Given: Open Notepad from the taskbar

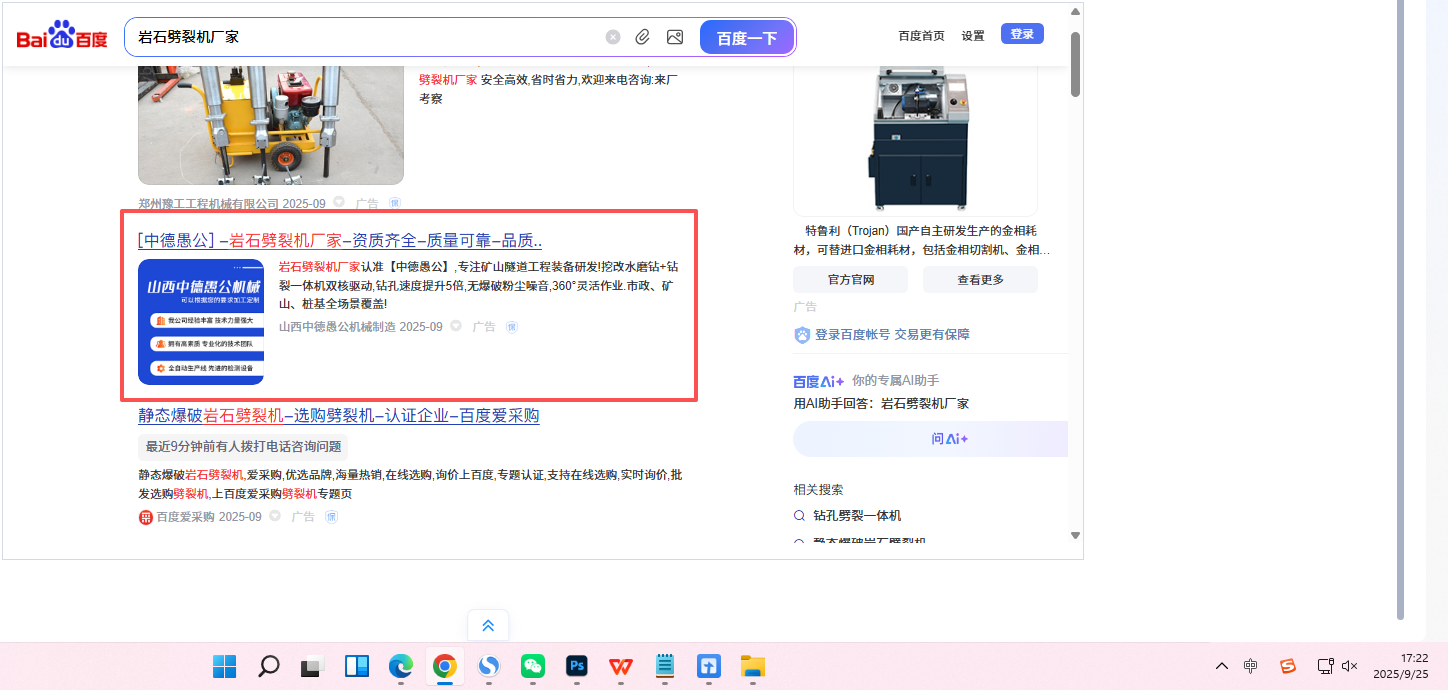Looking at the screenshot, I should click(665, 666).
